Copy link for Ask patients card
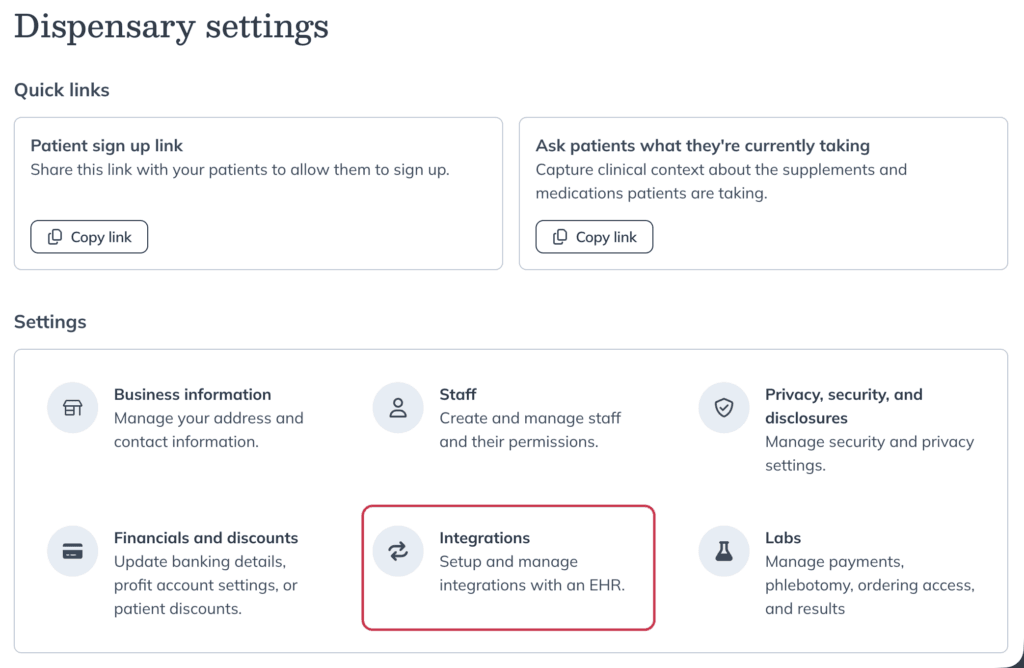1024x668 pixels. pyautogui.click(x=594, y=237)
